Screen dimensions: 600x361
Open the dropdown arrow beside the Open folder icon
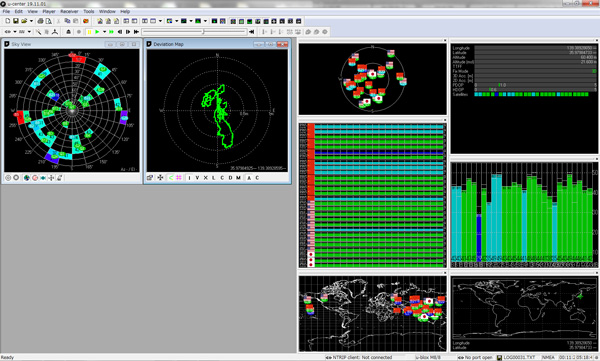click(x=31, y=21)
